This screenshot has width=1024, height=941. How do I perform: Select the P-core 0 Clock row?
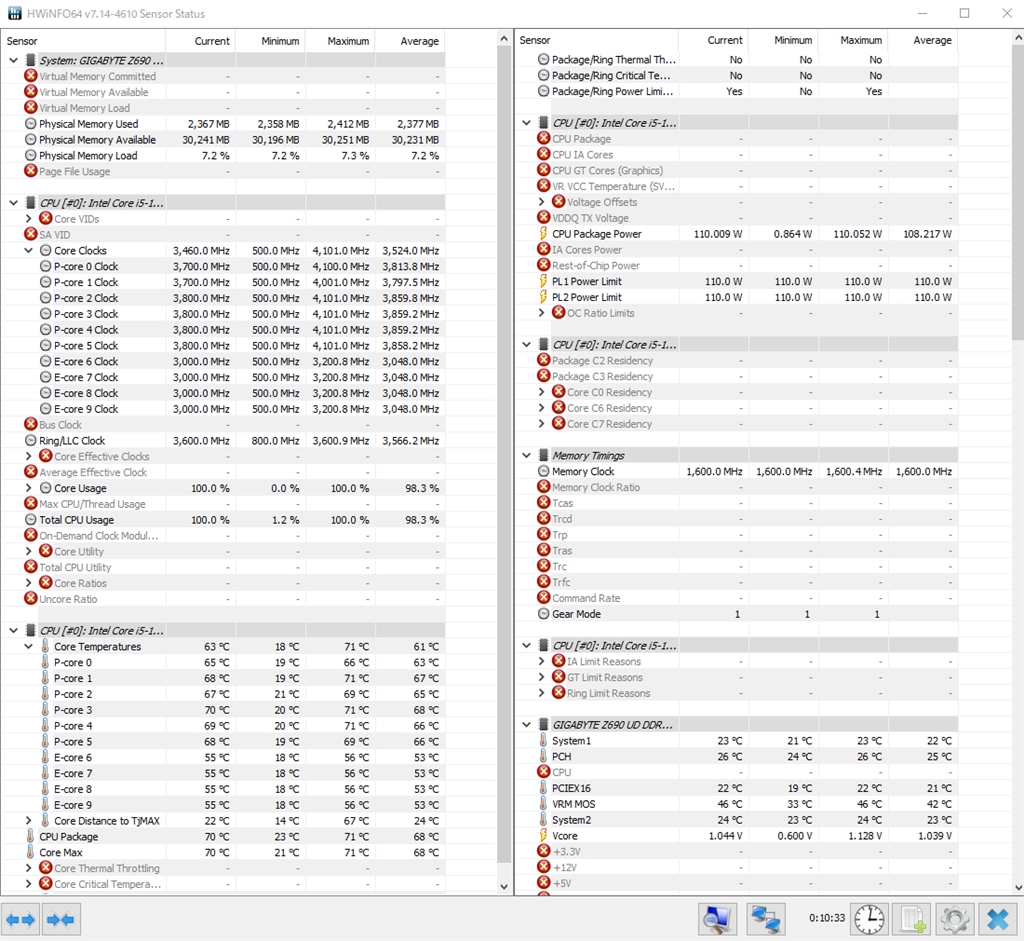click(x=223, y=266)
